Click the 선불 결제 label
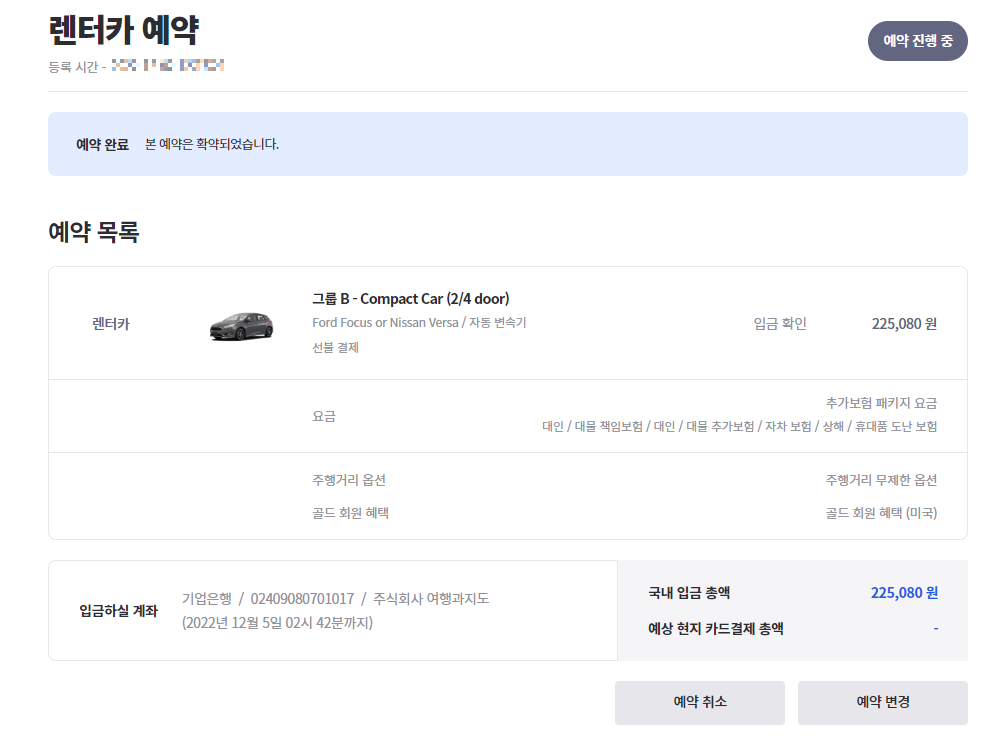This screenshot has width=1008, height=751. point(335,348)
